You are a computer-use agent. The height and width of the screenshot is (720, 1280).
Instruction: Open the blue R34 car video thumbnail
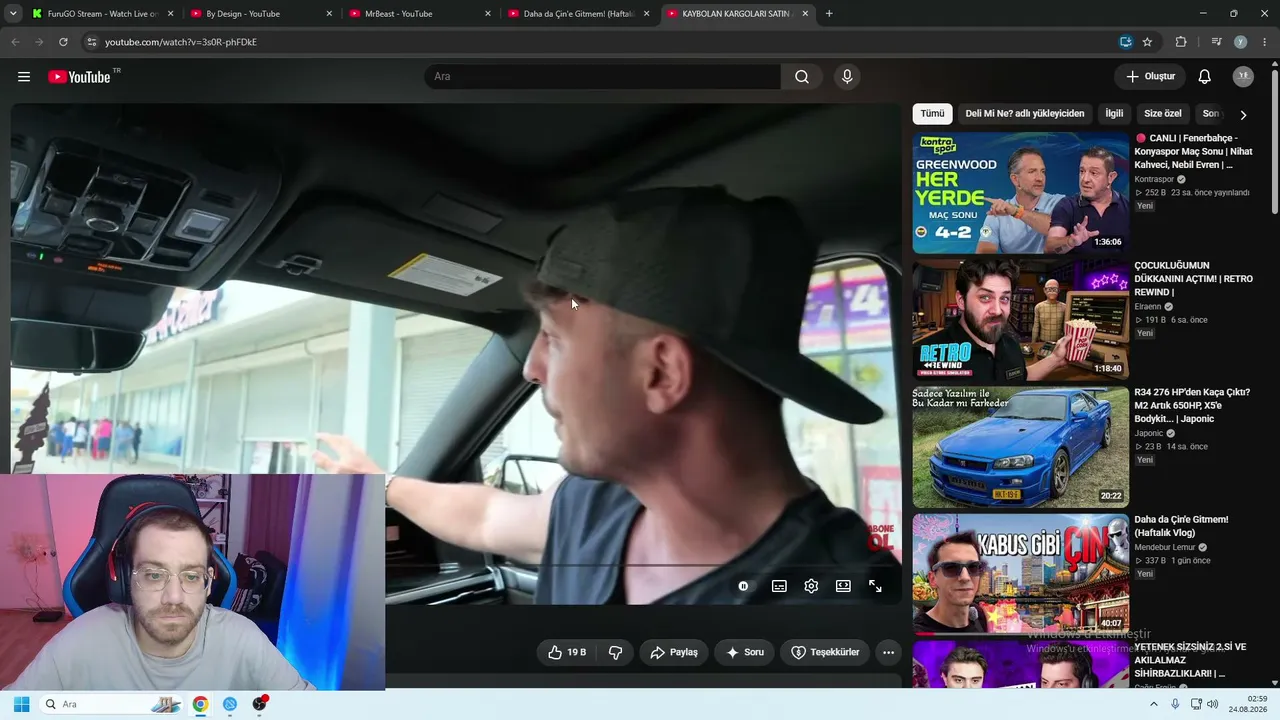click(x=1020, y=447)
